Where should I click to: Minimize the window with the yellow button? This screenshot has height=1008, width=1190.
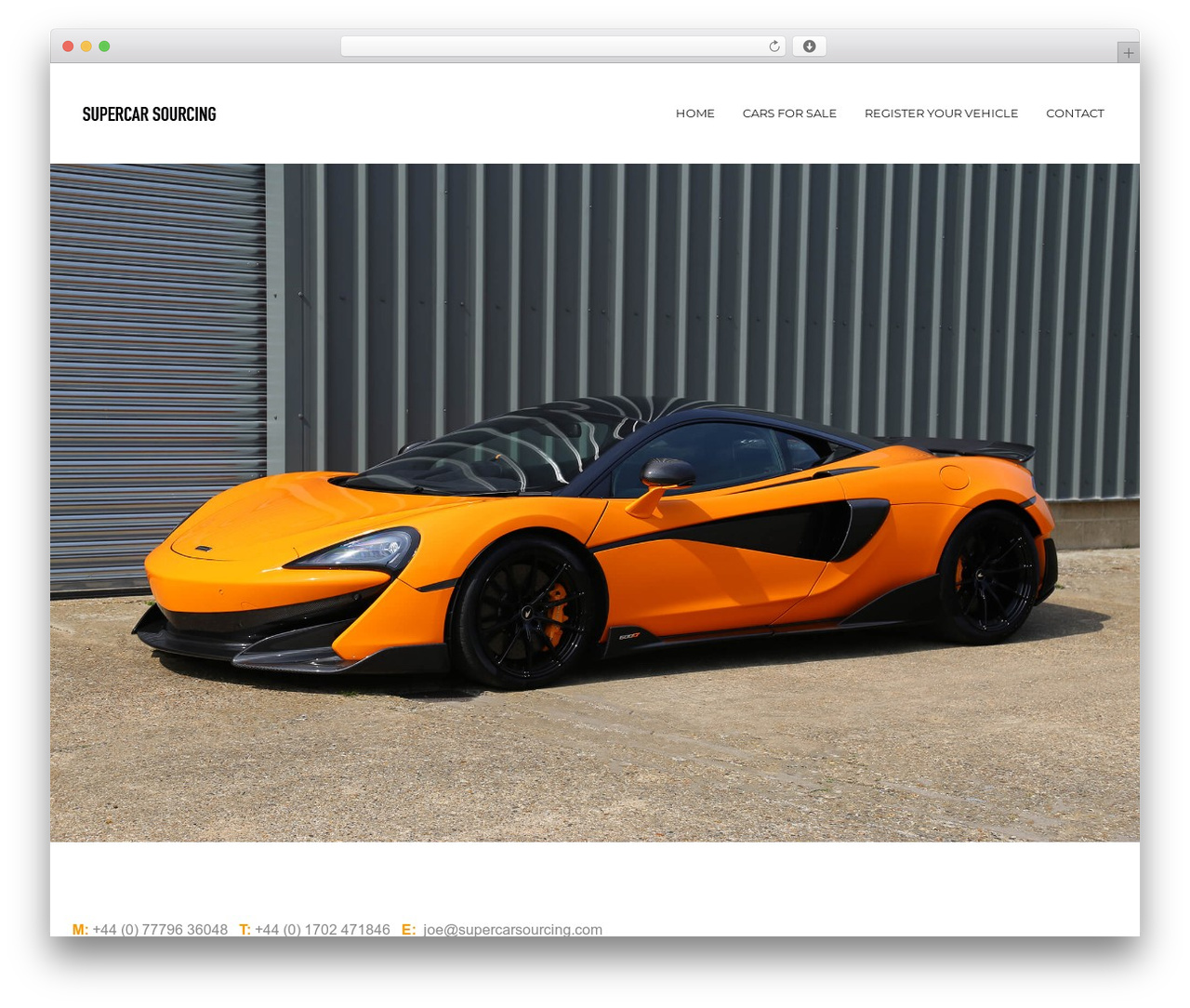86,46
